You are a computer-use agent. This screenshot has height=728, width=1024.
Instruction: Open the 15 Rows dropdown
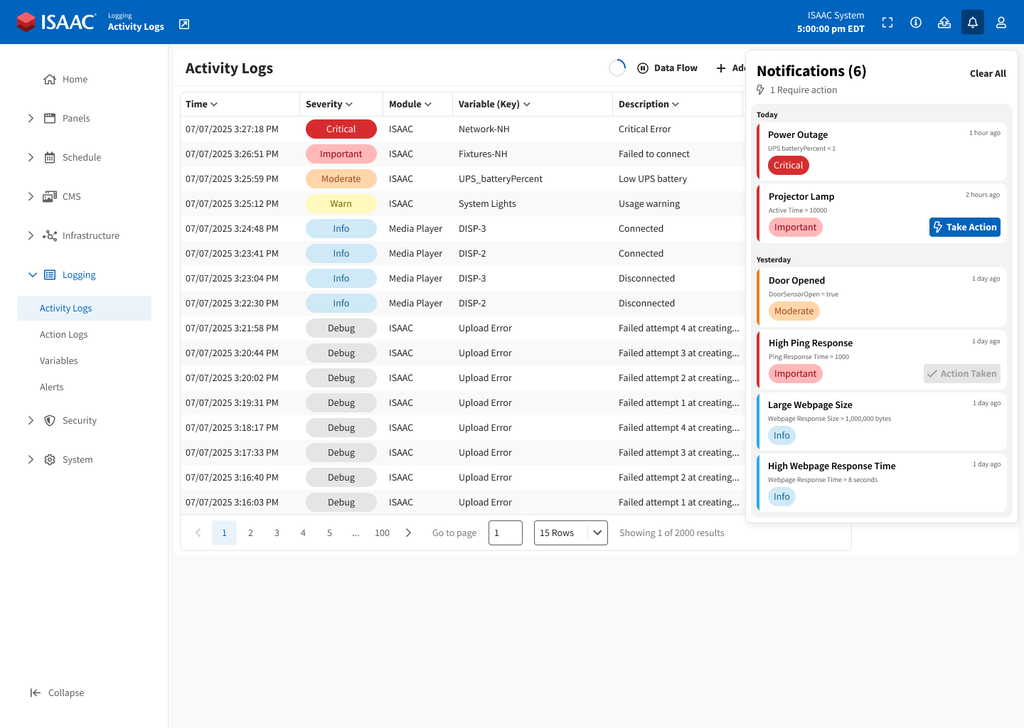(570, 533)
